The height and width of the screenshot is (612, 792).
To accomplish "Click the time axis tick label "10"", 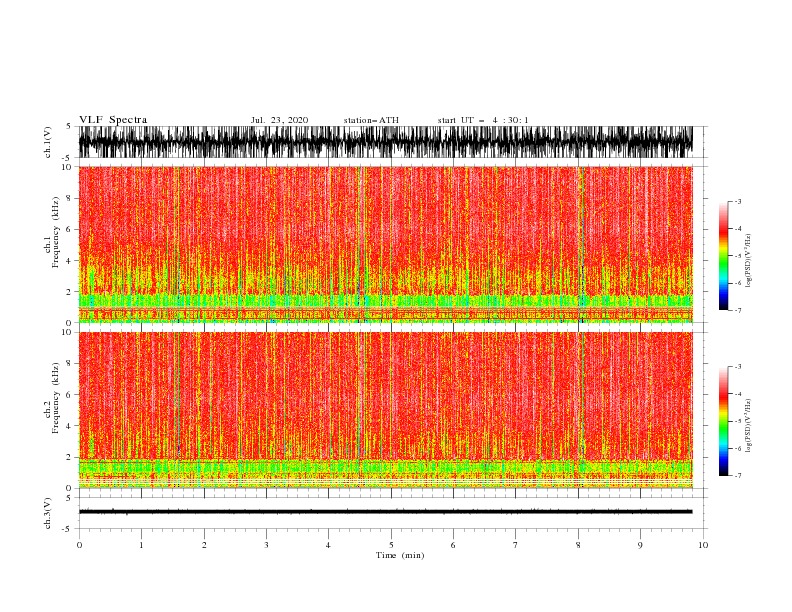I will pyautogui.click(x=703, y=545).
